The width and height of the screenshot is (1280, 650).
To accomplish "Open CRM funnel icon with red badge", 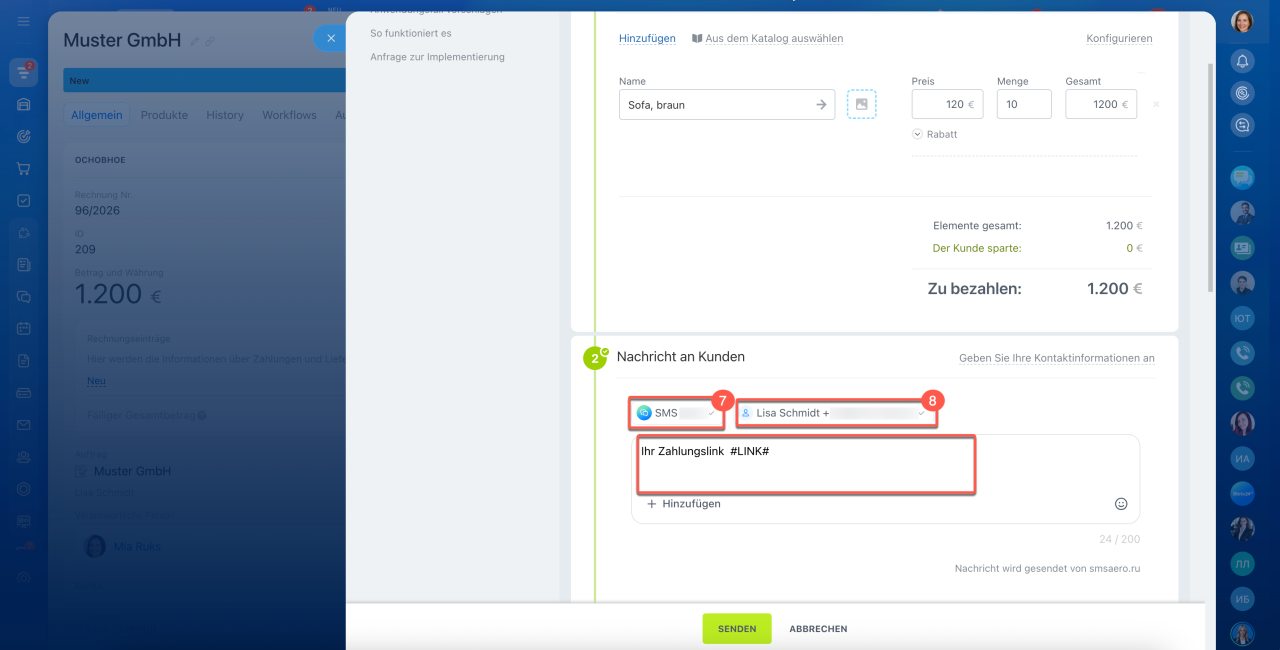I will [x=24, y=72].
